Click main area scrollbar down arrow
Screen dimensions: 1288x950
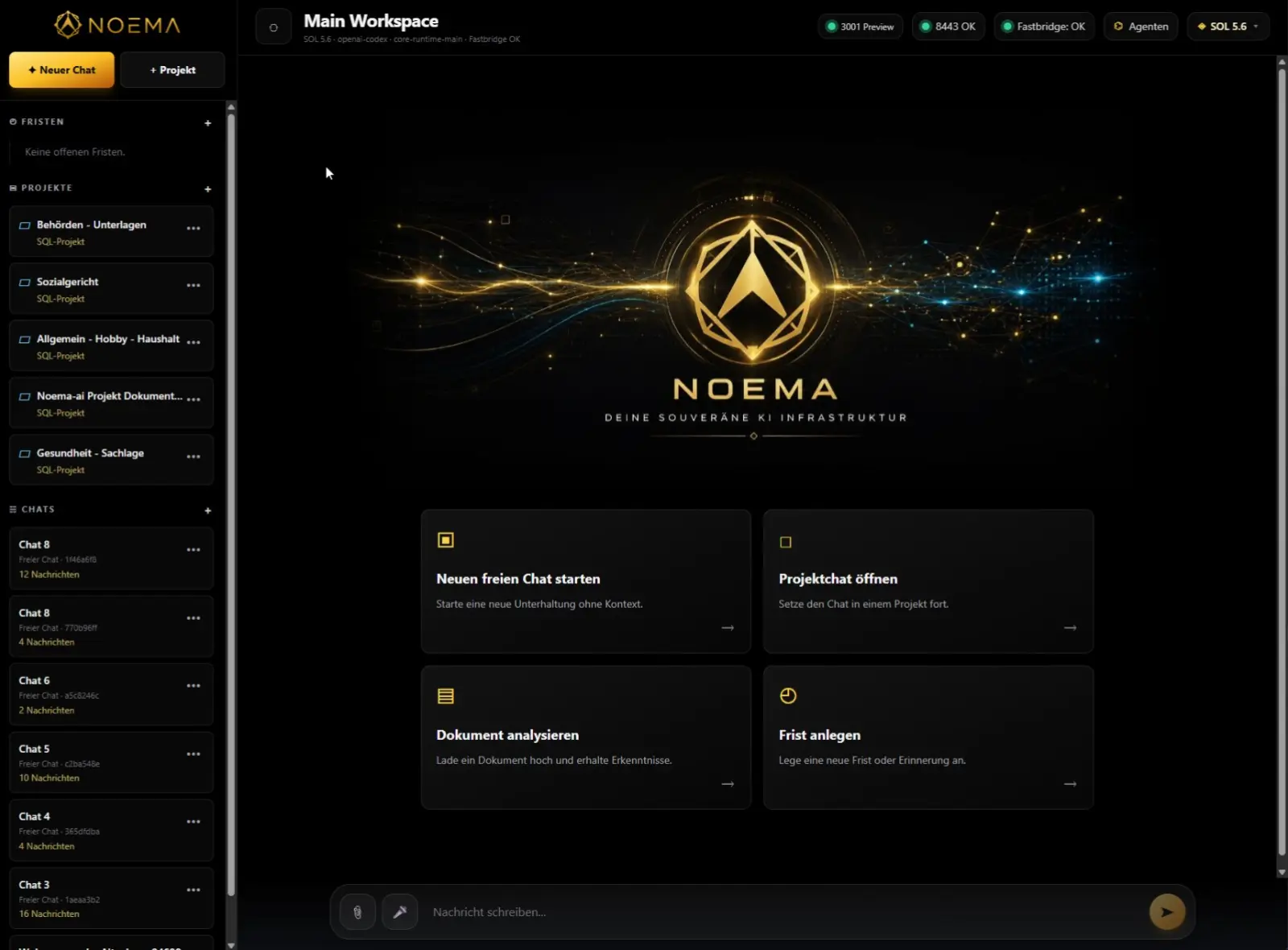[x=1282, y=873]
